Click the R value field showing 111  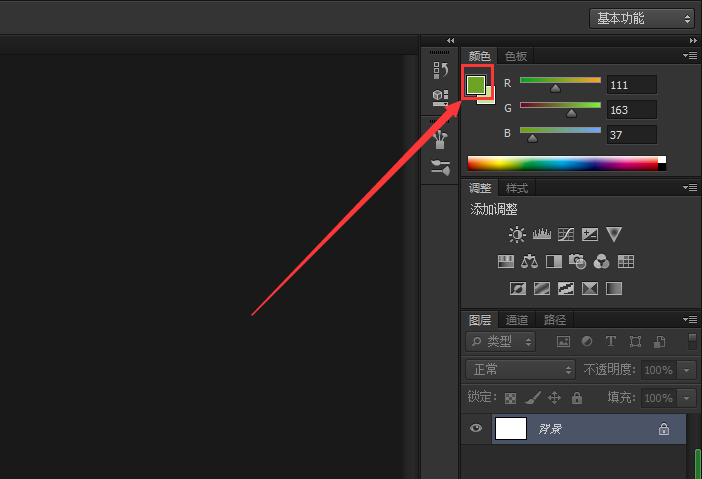(632, 85)
